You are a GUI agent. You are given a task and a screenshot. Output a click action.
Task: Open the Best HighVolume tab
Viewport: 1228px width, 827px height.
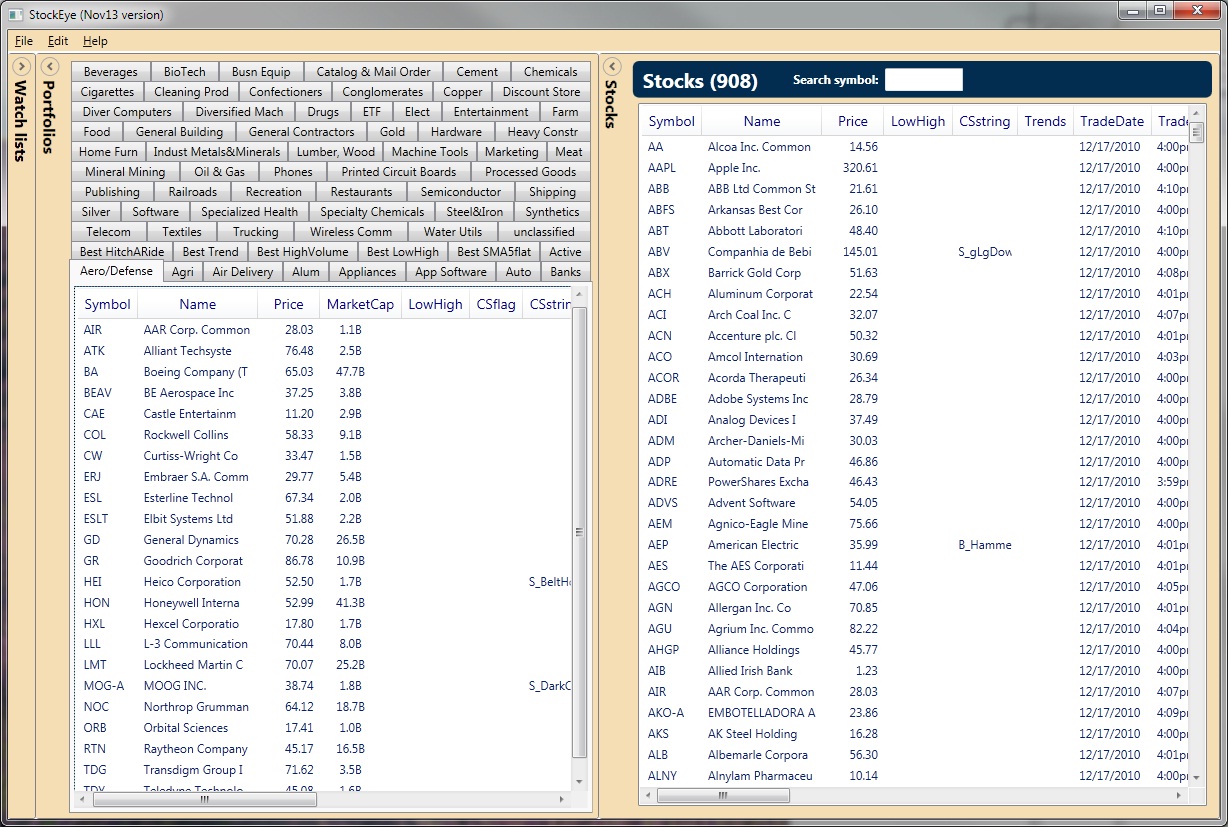[303, 252]
